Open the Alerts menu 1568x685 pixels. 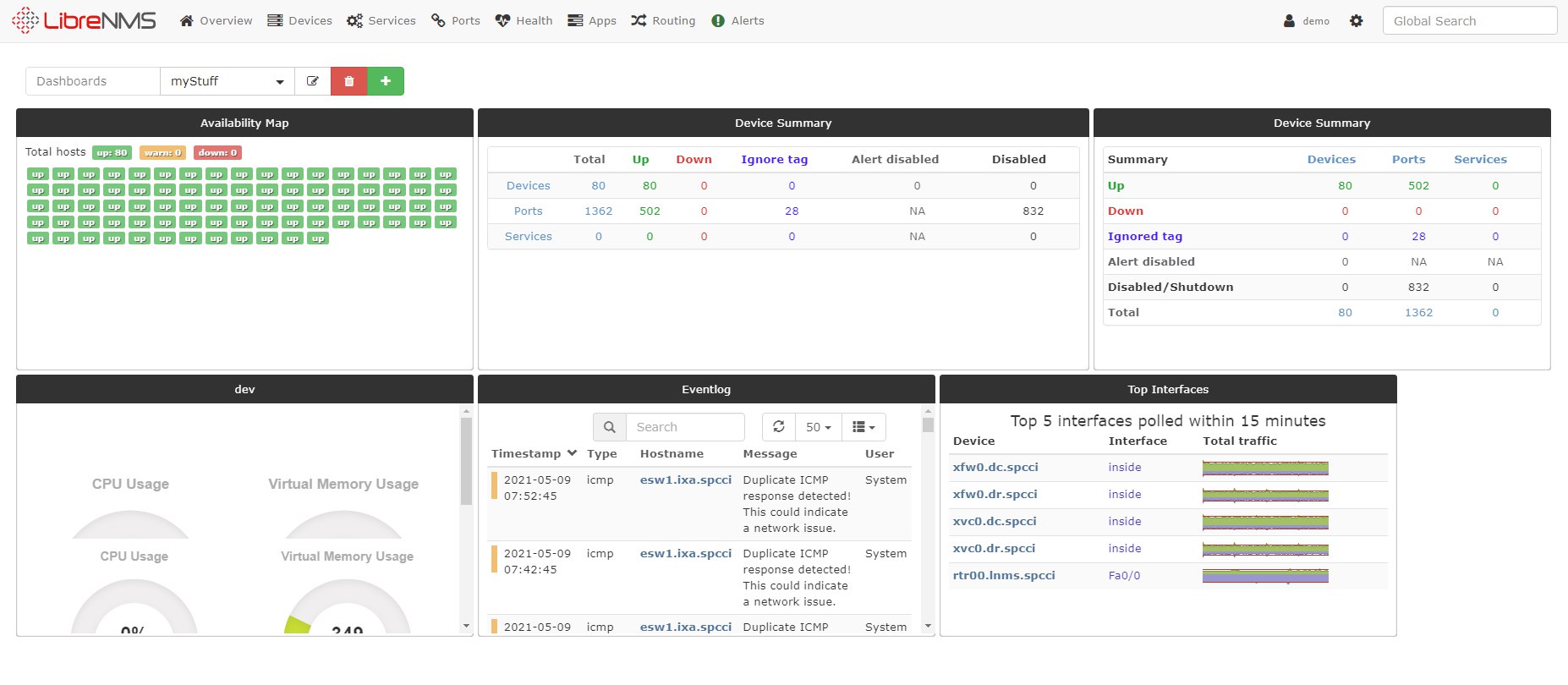coord(737,21)
